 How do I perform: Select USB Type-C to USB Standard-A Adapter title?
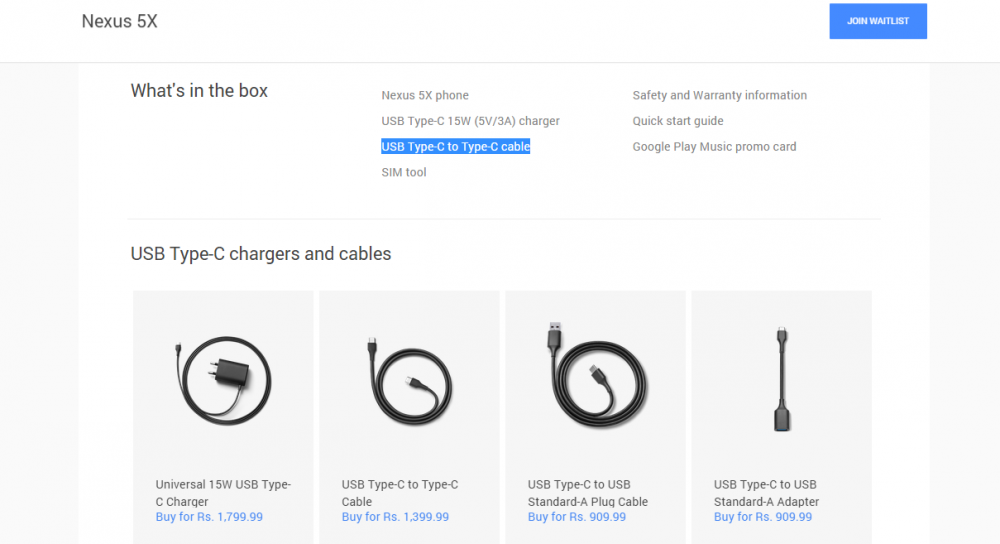coord(766,493)
